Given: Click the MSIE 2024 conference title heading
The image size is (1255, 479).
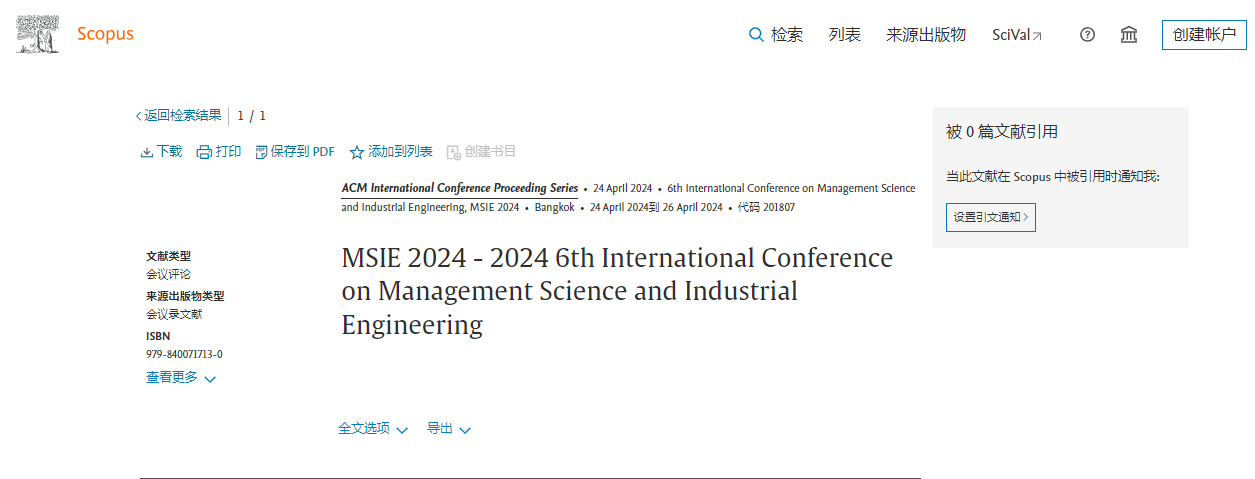Looking at the screenshot, I should coord(617,291).
